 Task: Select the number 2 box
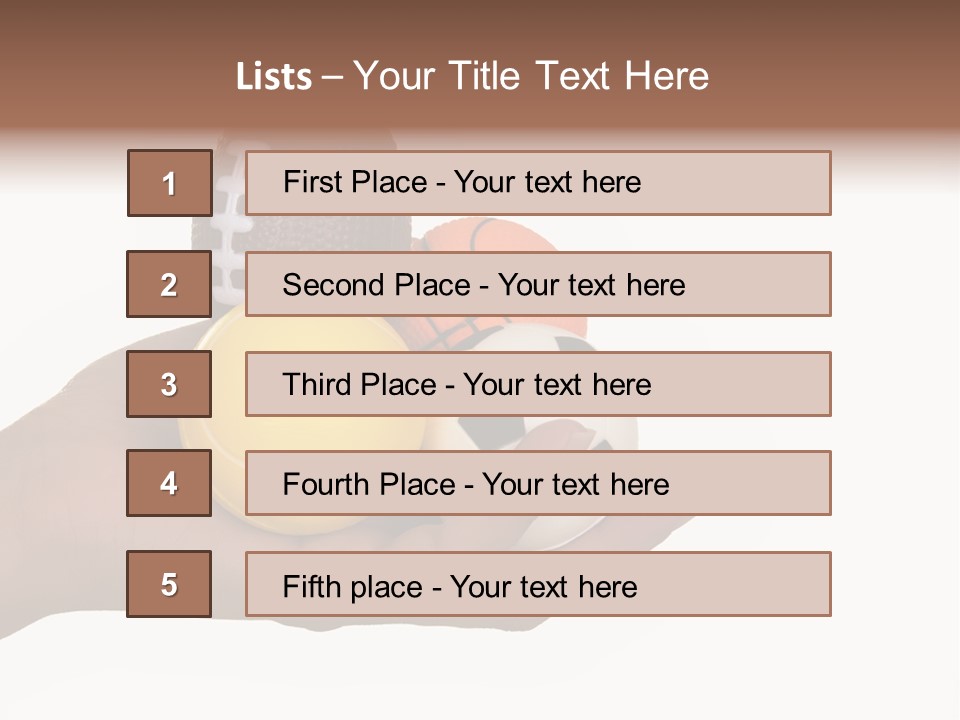coord(169,284)
